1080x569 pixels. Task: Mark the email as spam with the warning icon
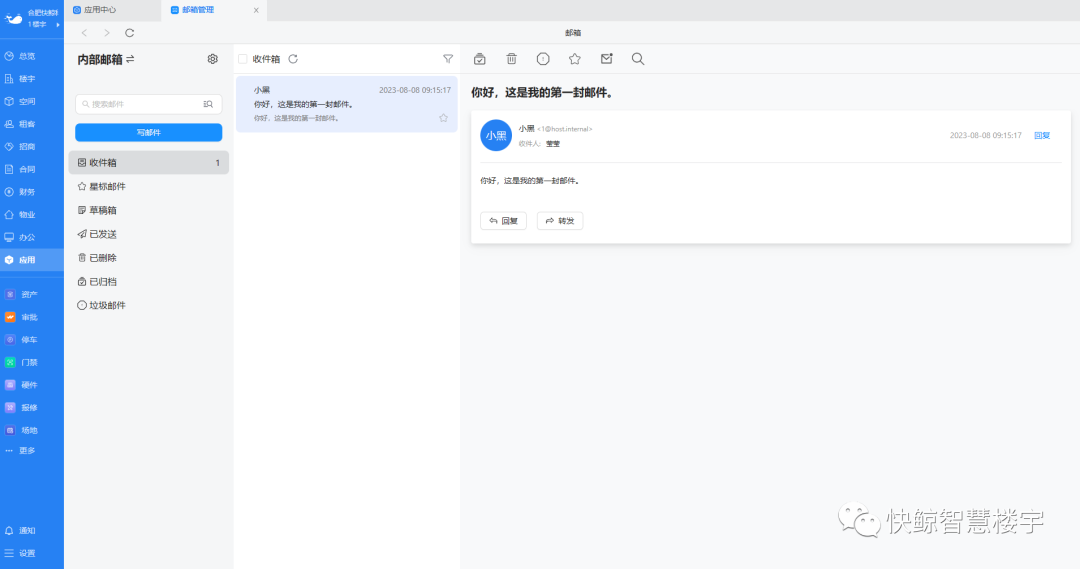click(543, 59)
